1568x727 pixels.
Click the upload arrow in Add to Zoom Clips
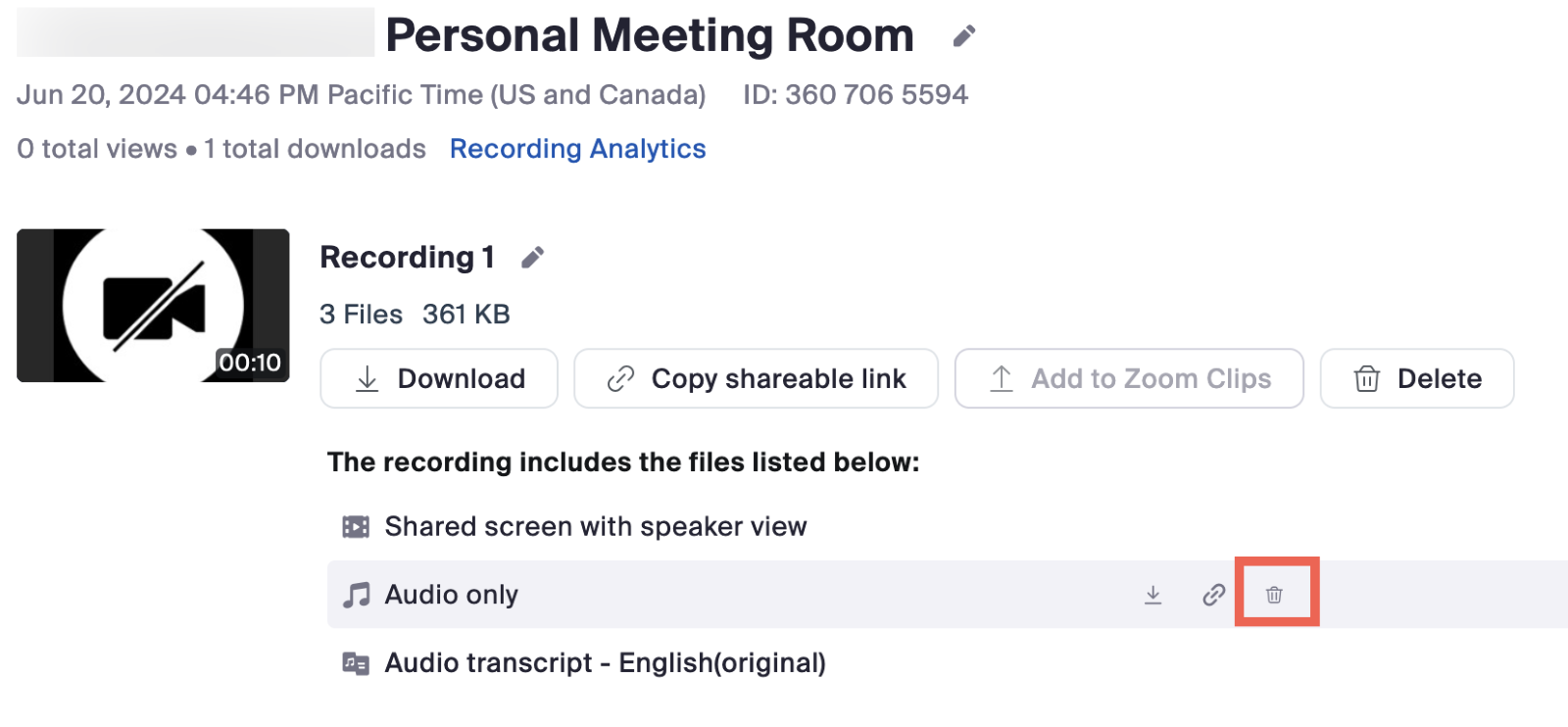click(1002, 378)
